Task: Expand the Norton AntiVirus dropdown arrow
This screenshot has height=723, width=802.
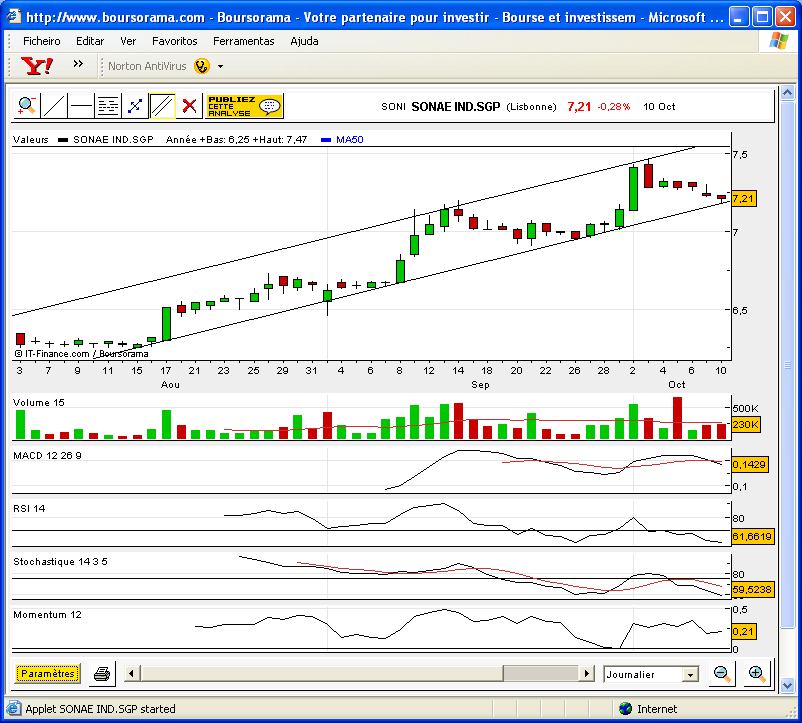Action: [x=220, y=66]
